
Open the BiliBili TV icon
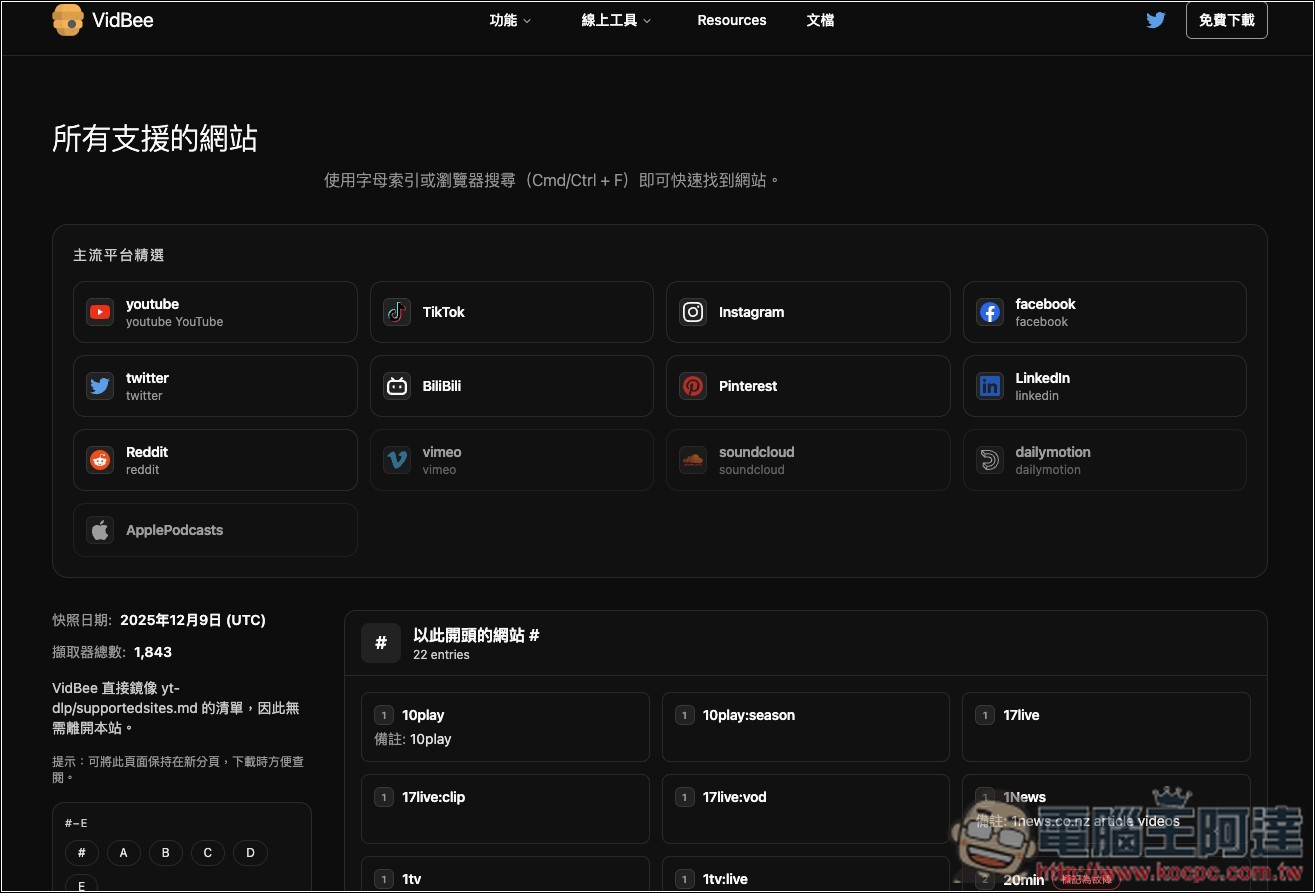pos(397,386)
